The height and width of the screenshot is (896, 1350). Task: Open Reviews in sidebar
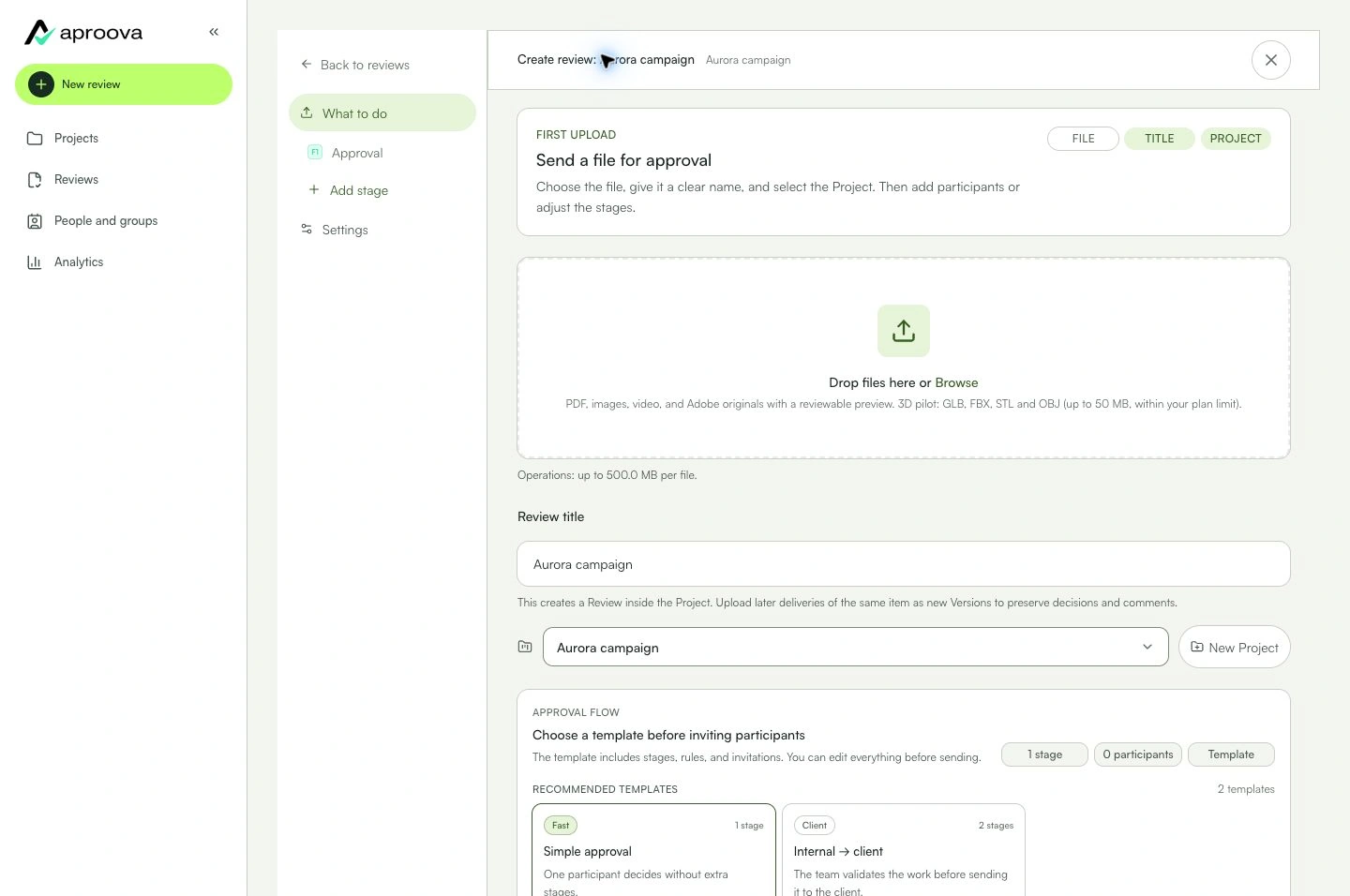click(124, 180)
